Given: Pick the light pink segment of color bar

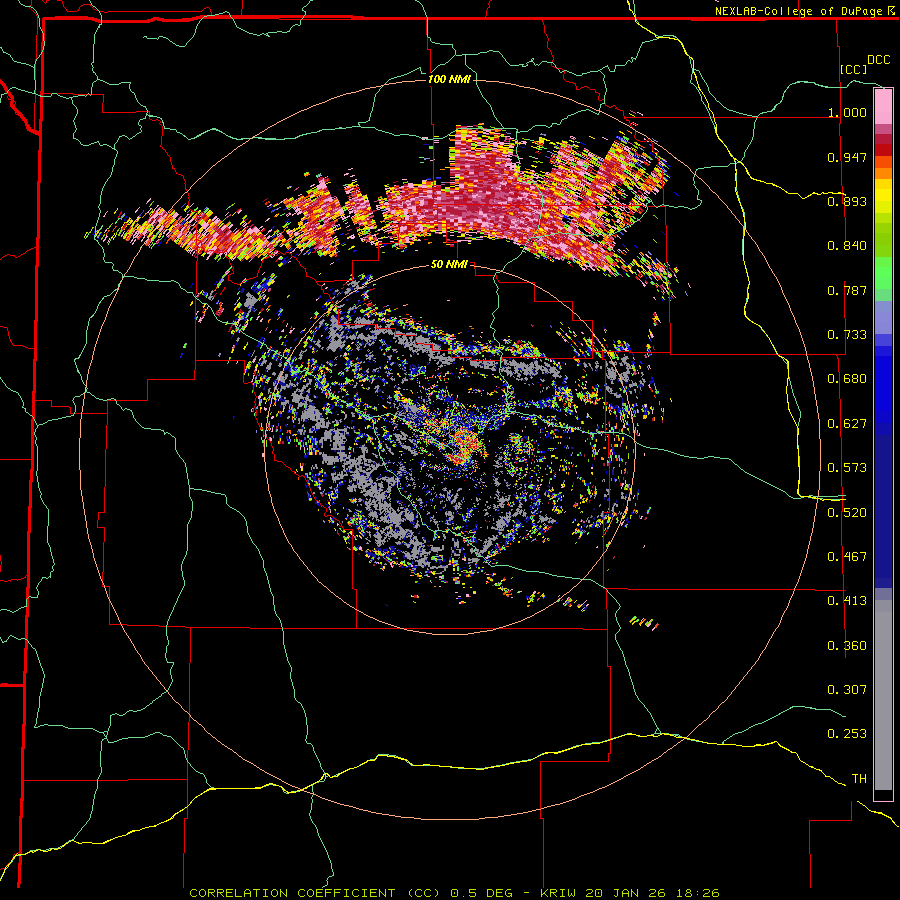Looking at the screenshot, I should pos(883,107).
